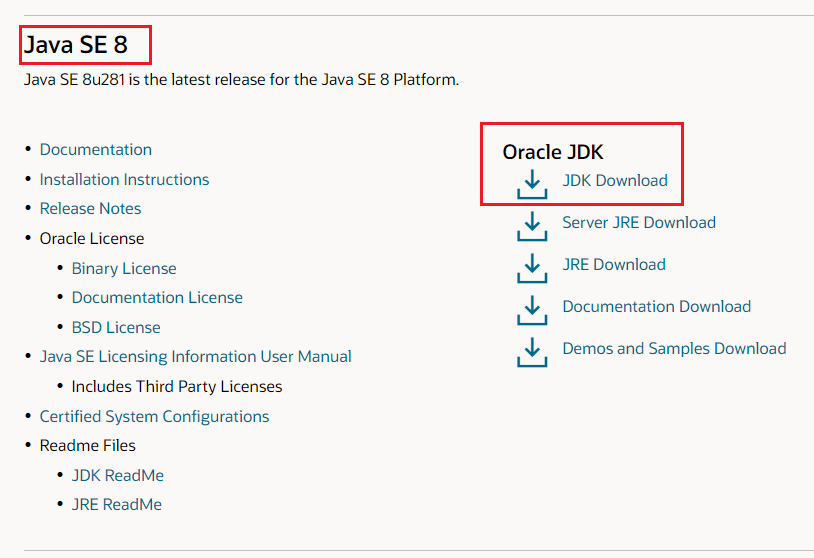Open the Server JRE Download link

(639, 223)
